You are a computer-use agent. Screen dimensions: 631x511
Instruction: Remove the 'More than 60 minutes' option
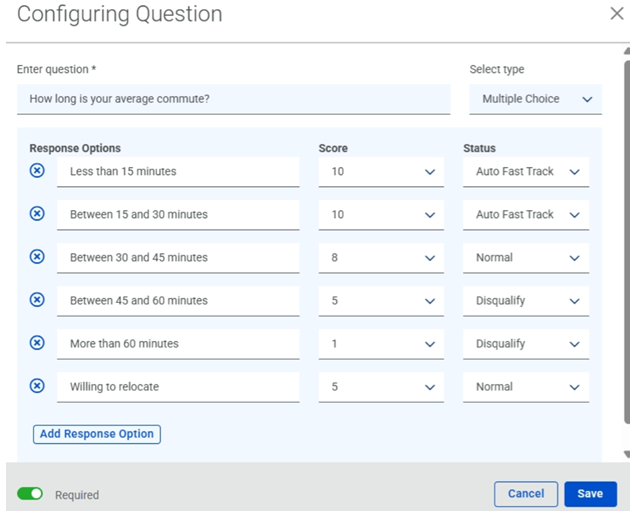click(37, 343)
